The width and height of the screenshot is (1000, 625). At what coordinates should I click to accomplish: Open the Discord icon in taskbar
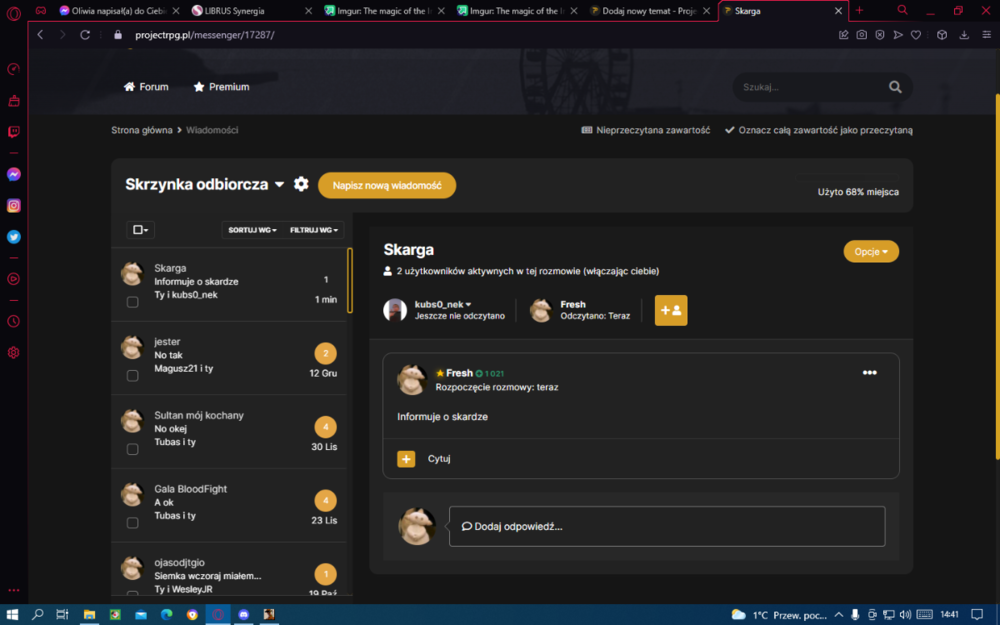(244, 615)
